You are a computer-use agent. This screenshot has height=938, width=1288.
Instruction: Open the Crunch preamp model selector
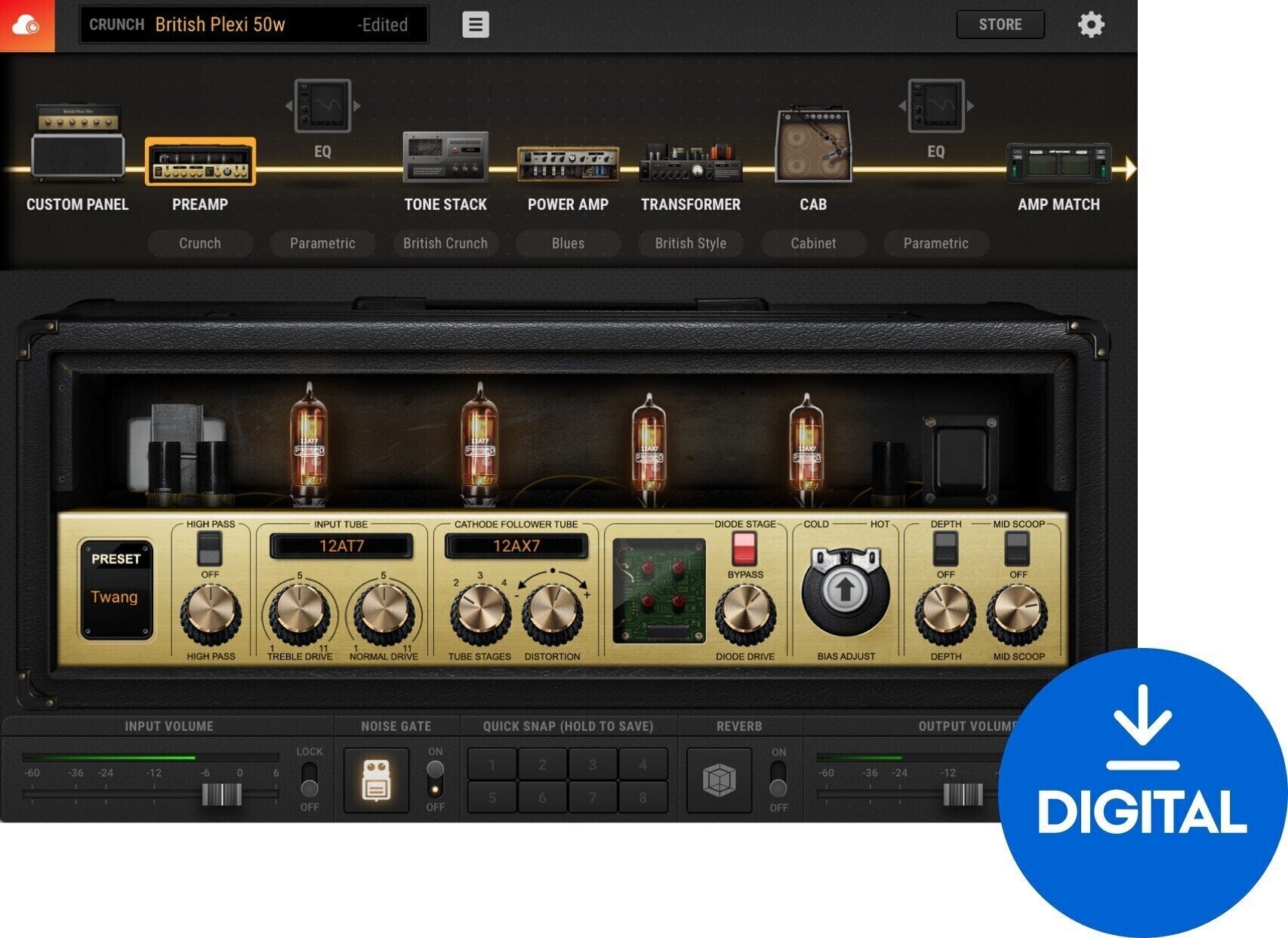[200, 243]
